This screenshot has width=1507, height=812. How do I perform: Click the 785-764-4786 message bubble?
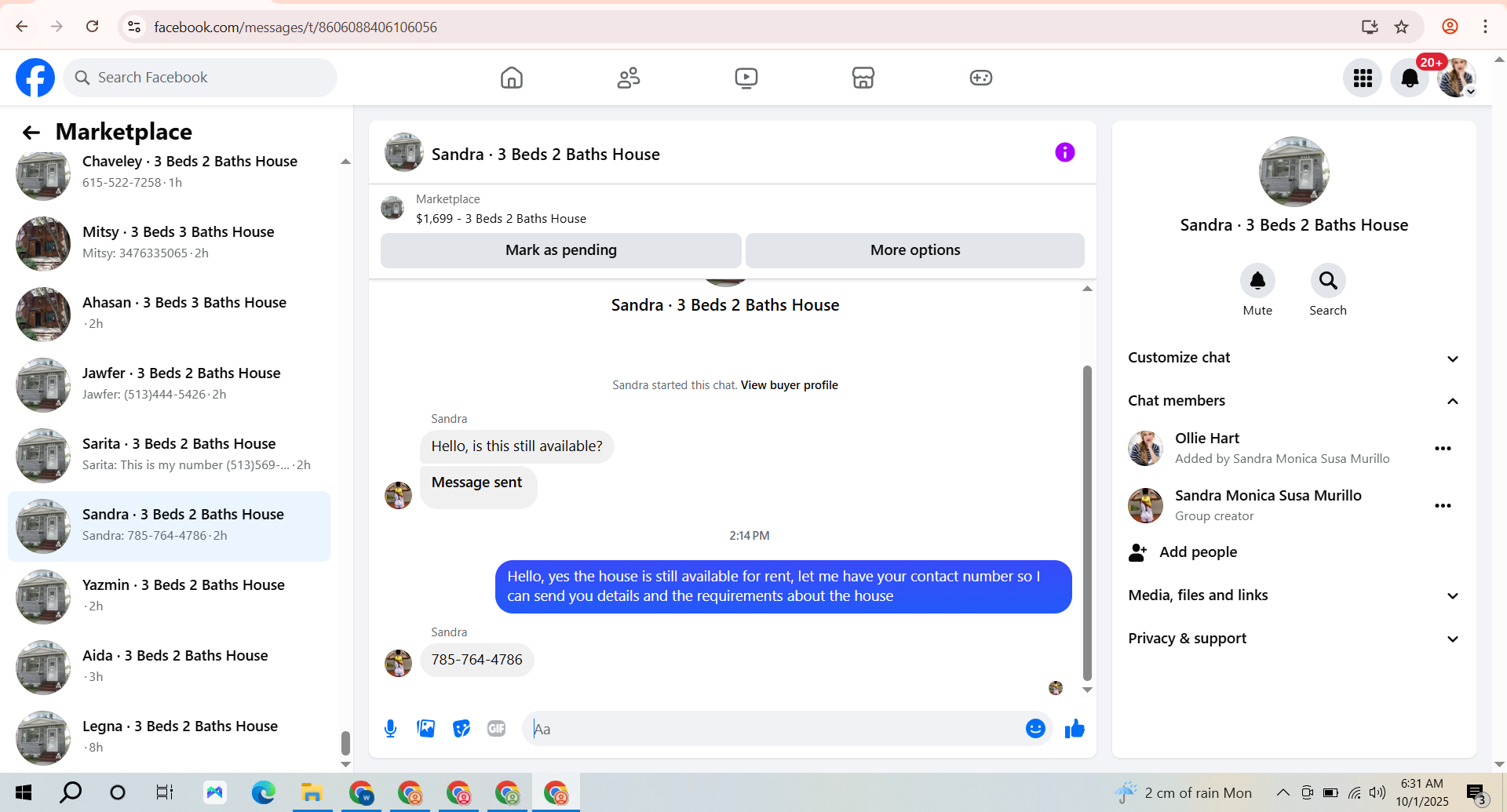point(476,660)
